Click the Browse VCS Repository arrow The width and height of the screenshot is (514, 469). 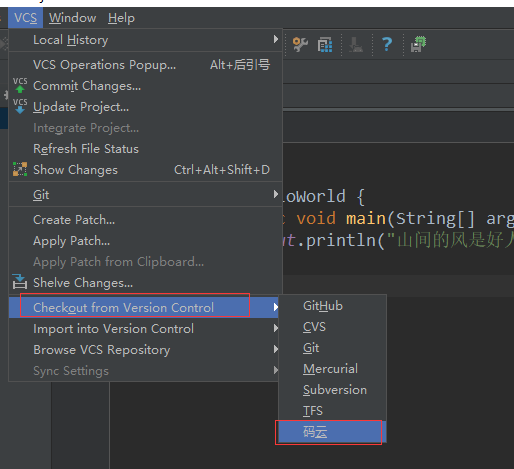[275, 349]
